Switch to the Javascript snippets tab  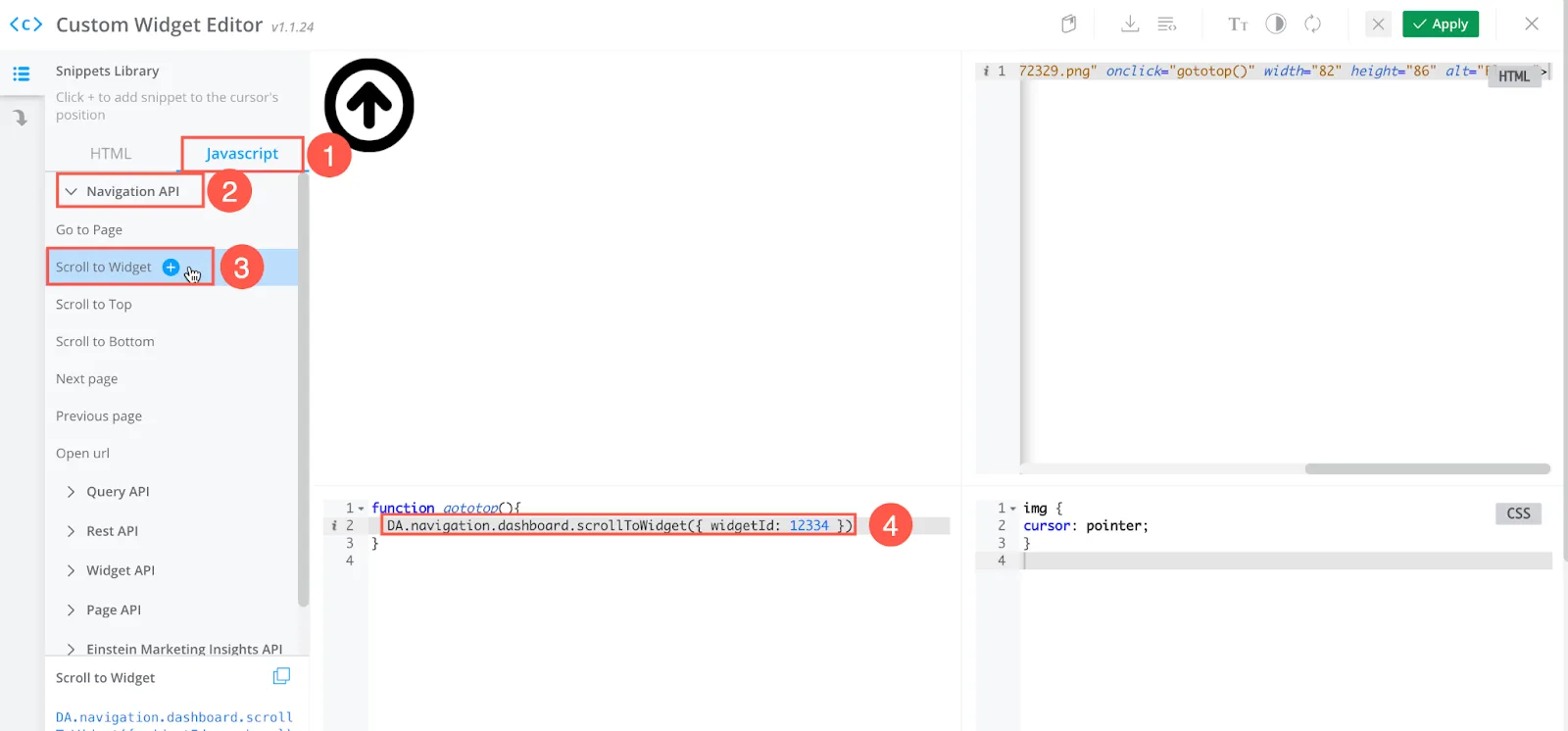pyautogui.click(x=242, y=154)
